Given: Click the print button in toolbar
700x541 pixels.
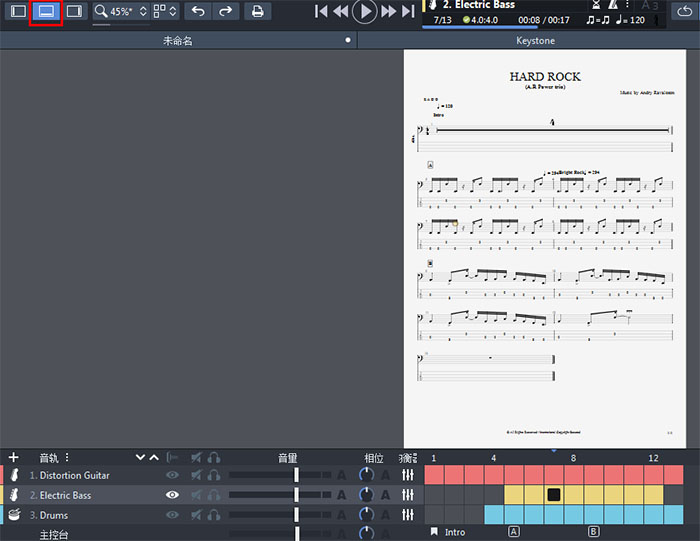Looking at the screenshot, I should click(x=257, y=12).
